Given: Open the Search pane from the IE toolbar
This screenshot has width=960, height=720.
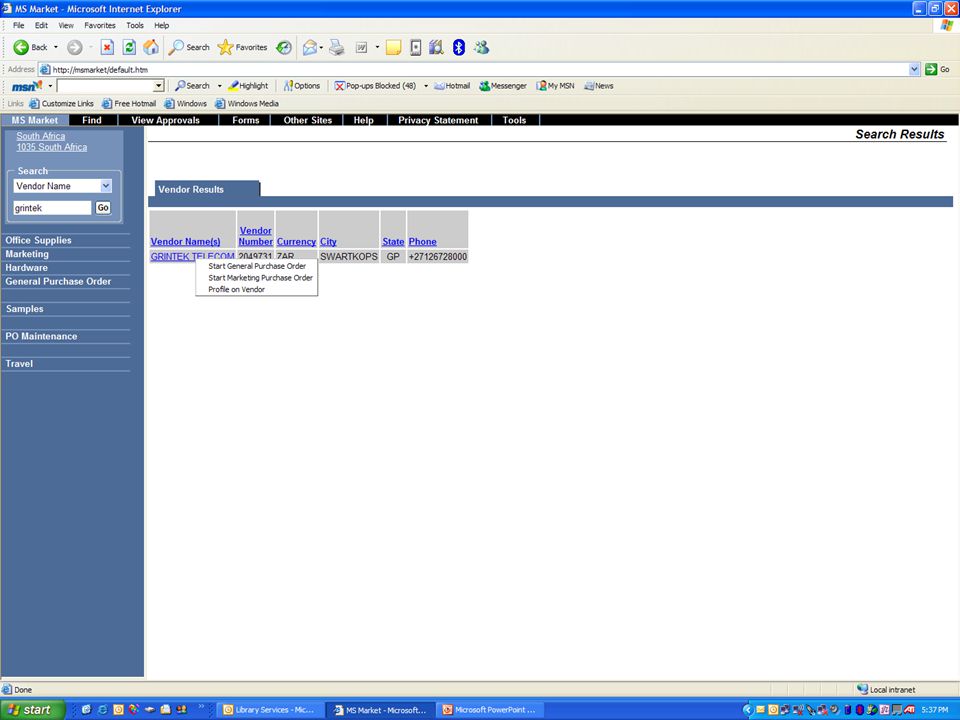Looking at the screenshot, I should pyautogui.click(x=189, y=47).
